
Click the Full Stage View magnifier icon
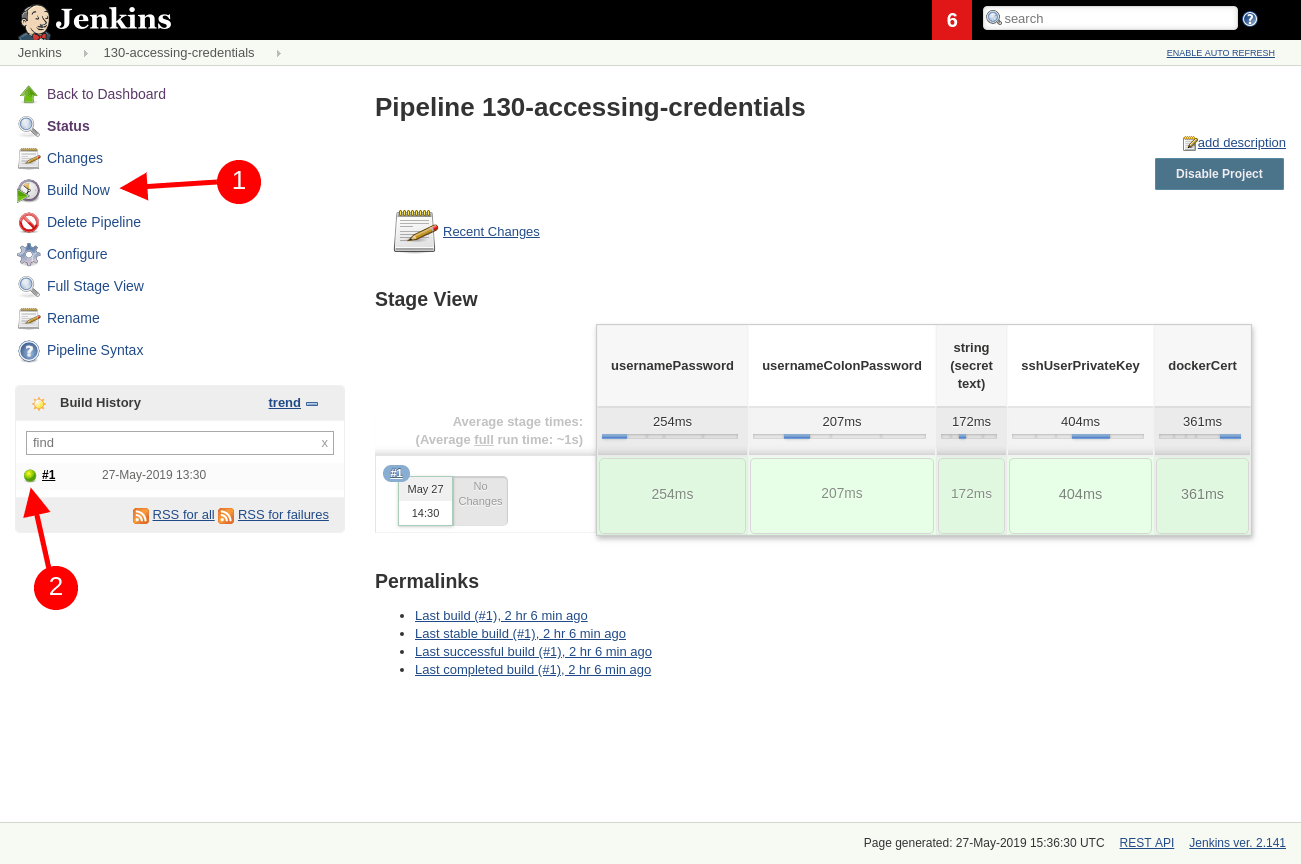tap(29, 286)
